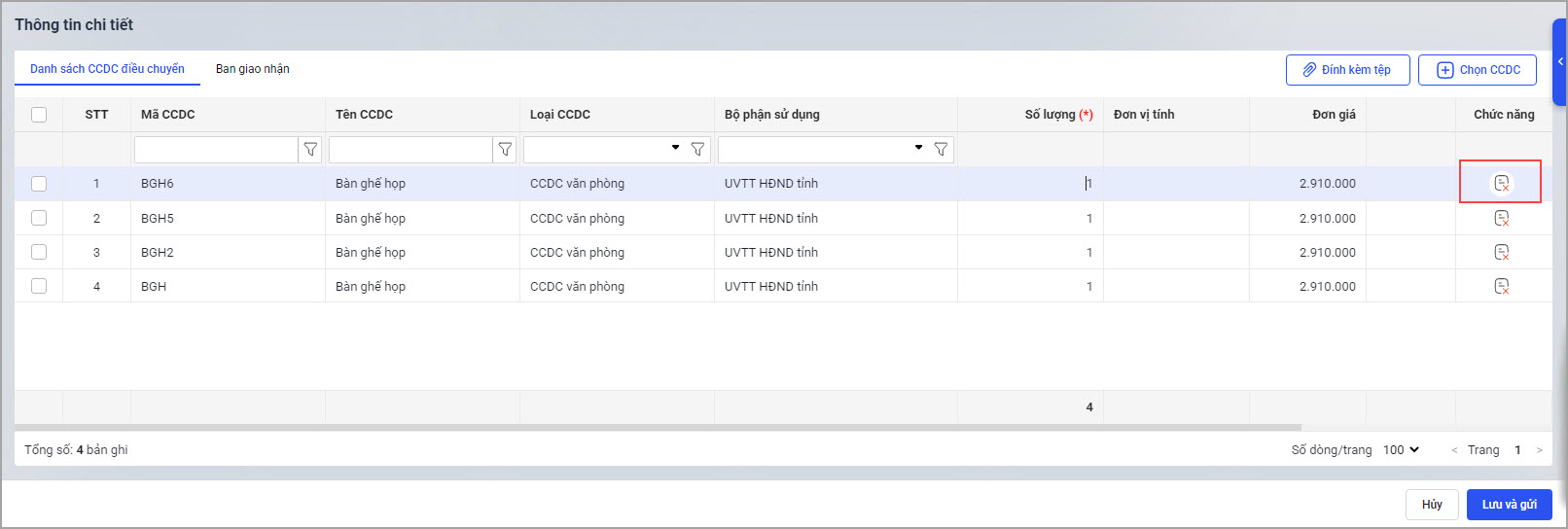Viewport: 1568px width, 529px height.
Task: Check the checkbox for row BGH6
Action: point(39,184)
